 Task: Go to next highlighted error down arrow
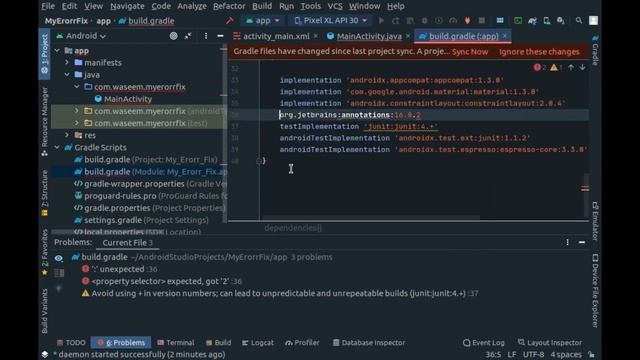582,67
